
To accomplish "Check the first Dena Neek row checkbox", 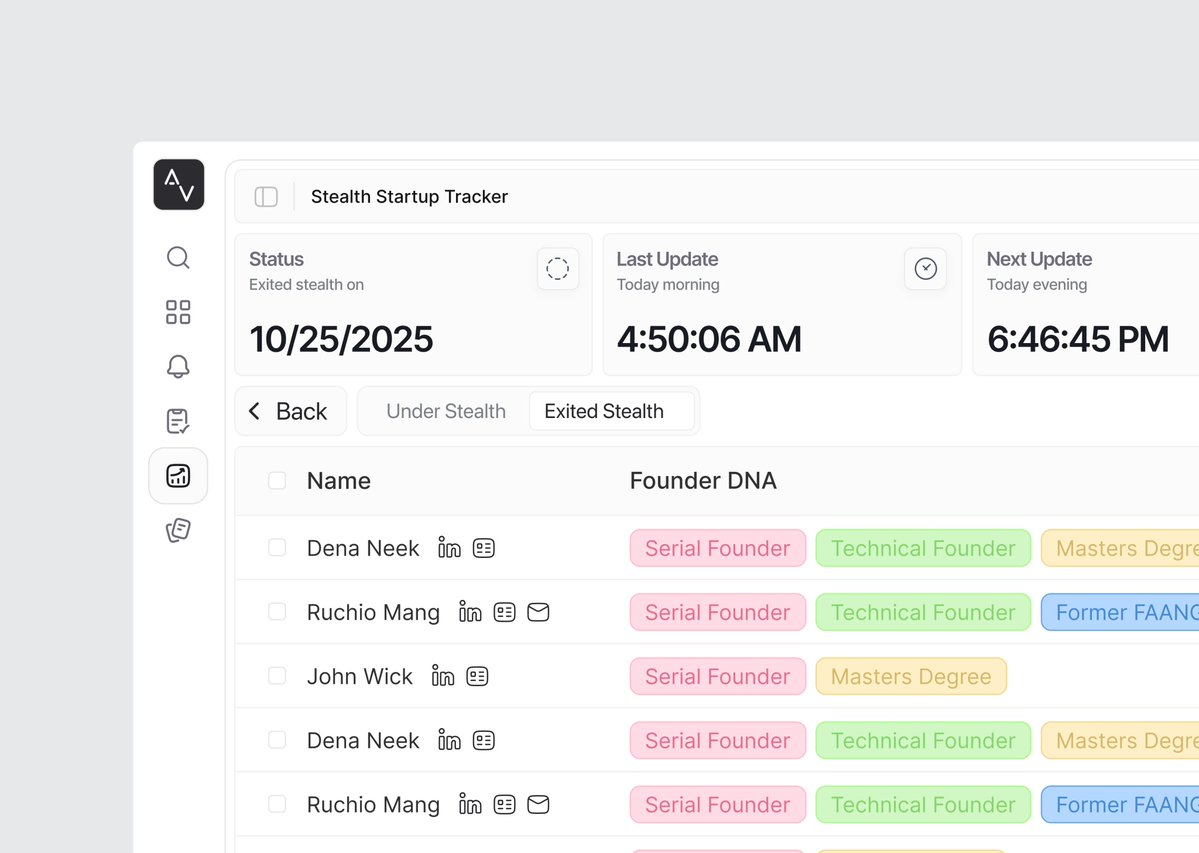I will click(x=277, y=548).
